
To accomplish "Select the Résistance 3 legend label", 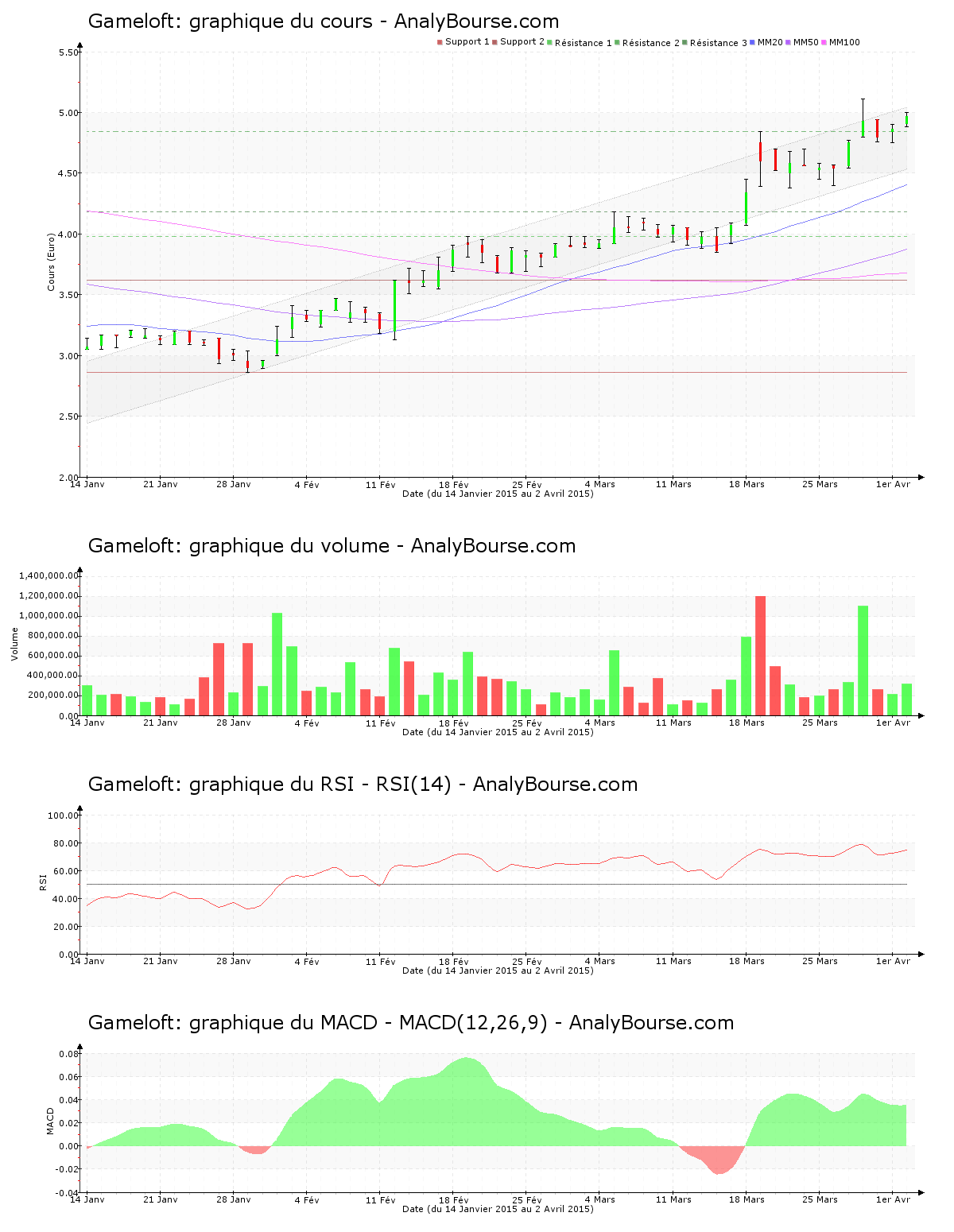I will (719, 43).
